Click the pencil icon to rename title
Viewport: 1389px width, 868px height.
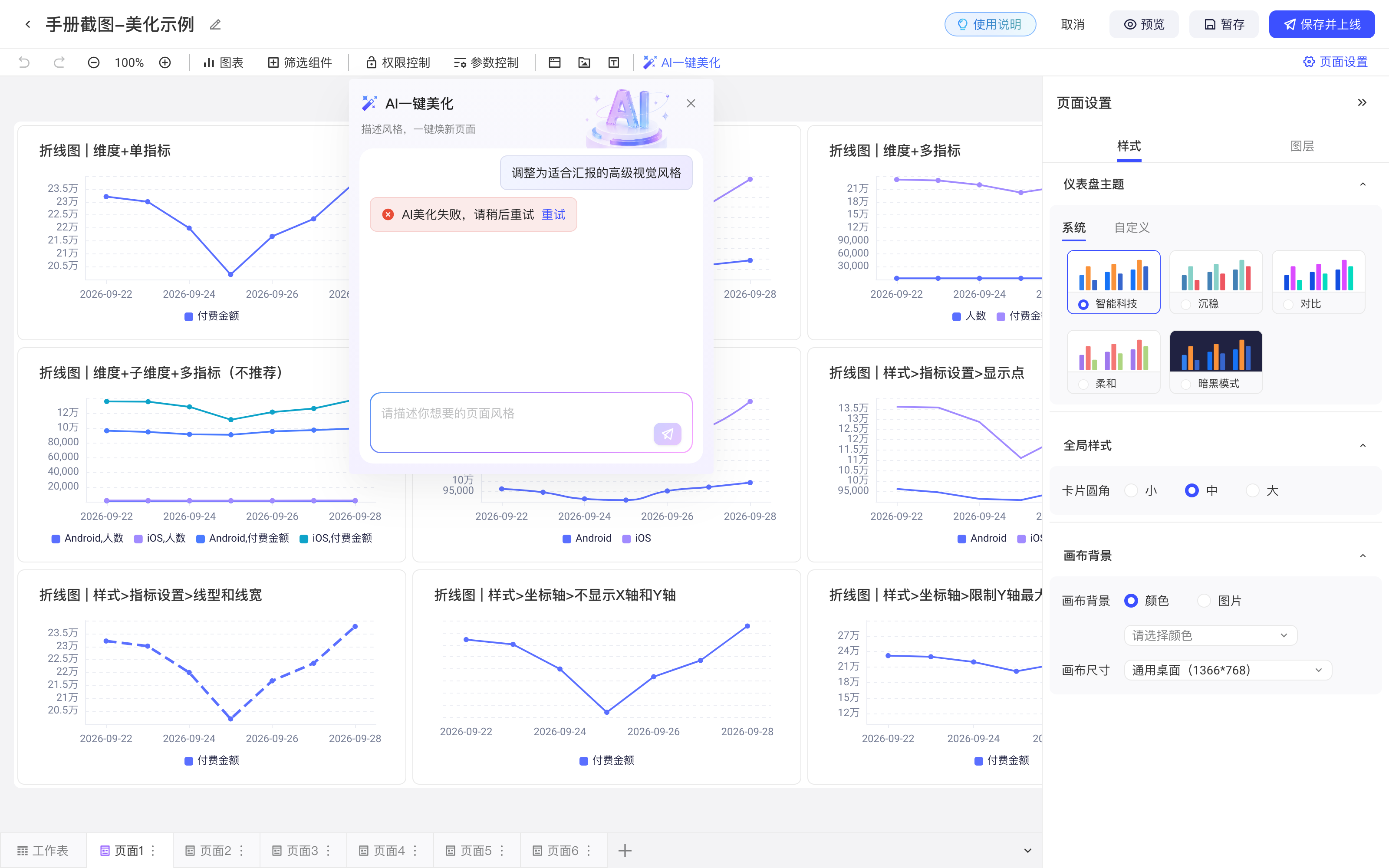[x=215, y=25]
